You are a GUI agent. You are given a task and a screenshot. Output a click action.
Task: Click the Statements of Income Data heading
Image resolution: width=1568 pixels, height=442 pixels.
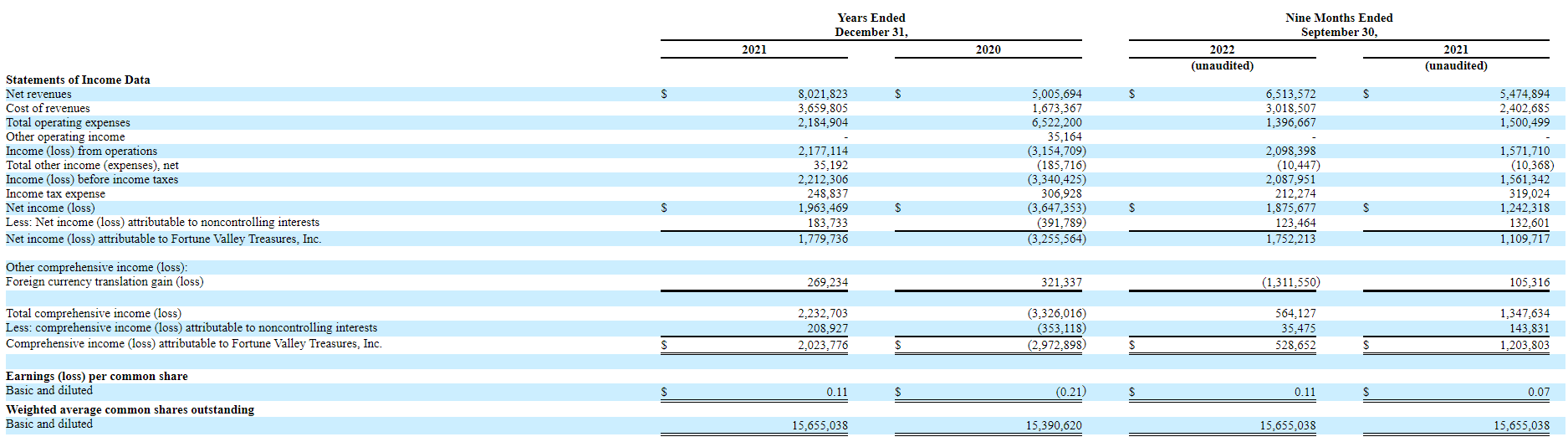point(78,80)
